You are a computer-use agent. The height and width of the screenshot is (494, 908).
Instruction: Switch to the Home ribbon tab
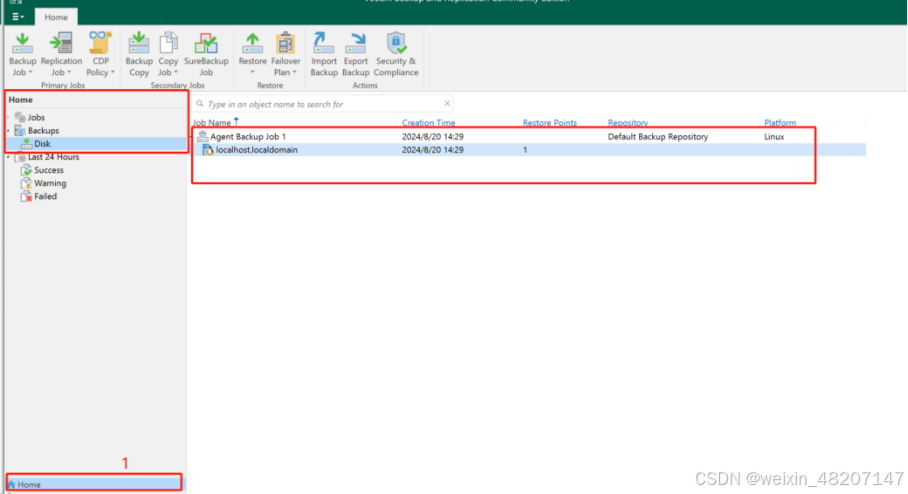coord(56,17)
